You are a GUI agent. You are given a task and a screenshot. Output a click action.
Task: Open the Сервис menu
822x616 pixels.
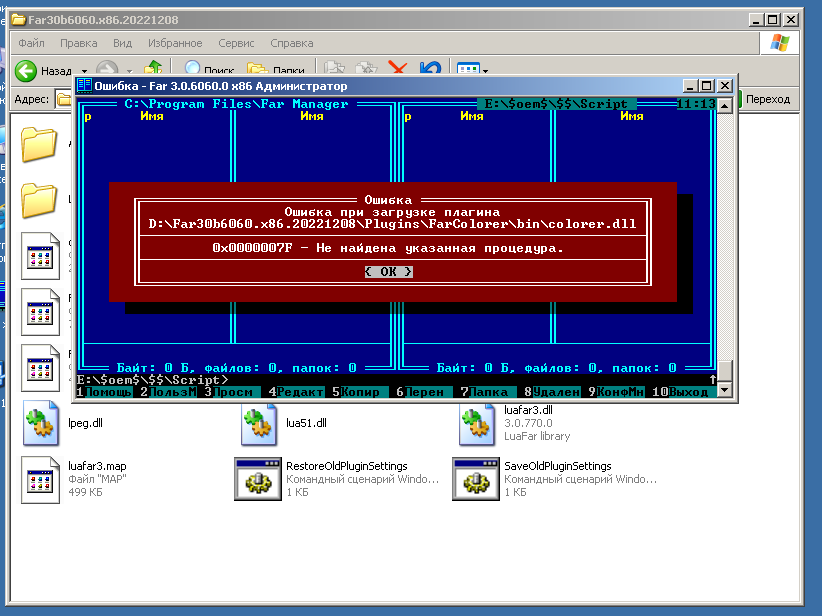tap(236, 43)
